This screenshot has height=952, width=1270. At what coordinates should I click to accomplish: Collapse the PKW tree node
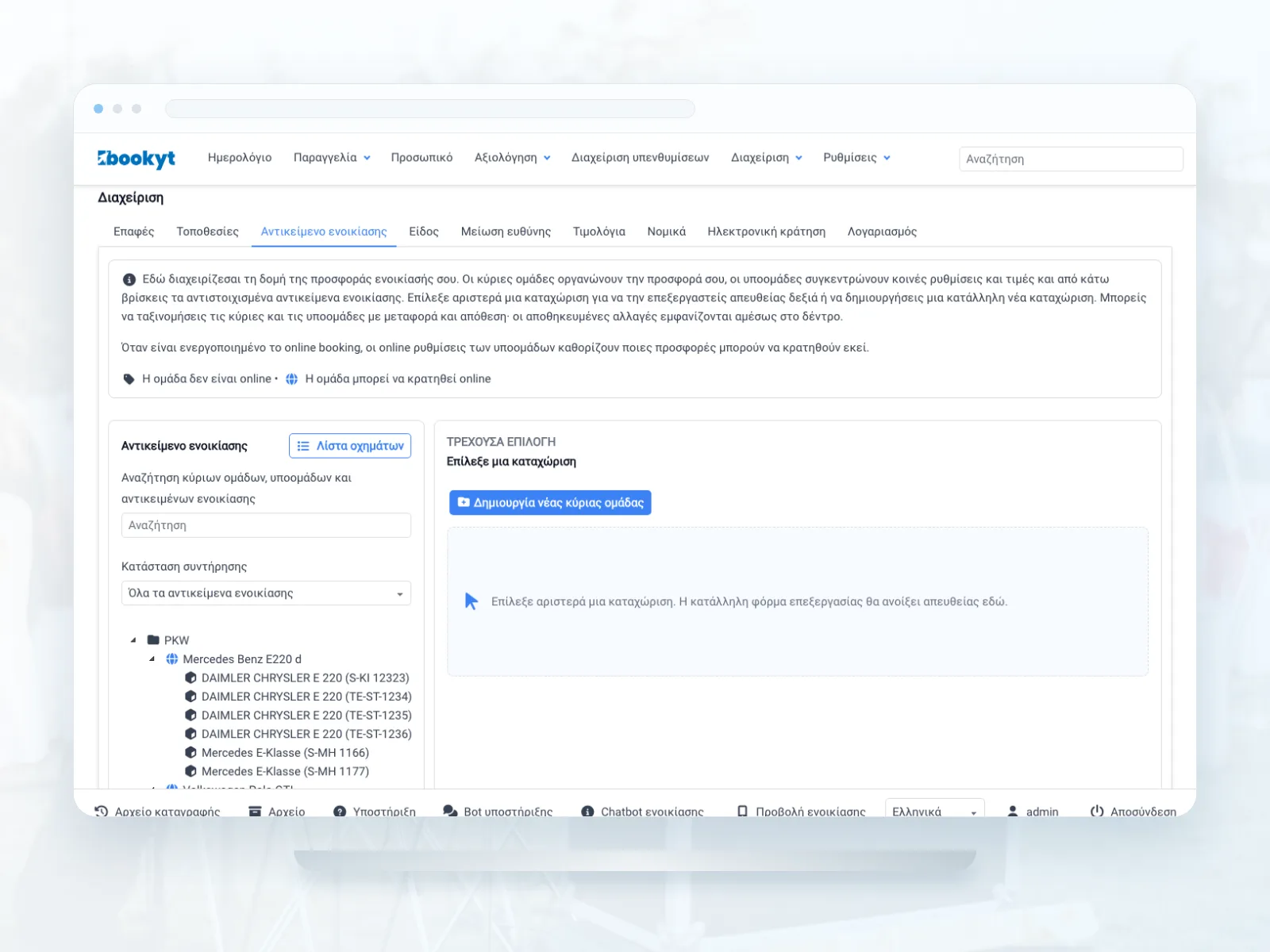point(133,640)
